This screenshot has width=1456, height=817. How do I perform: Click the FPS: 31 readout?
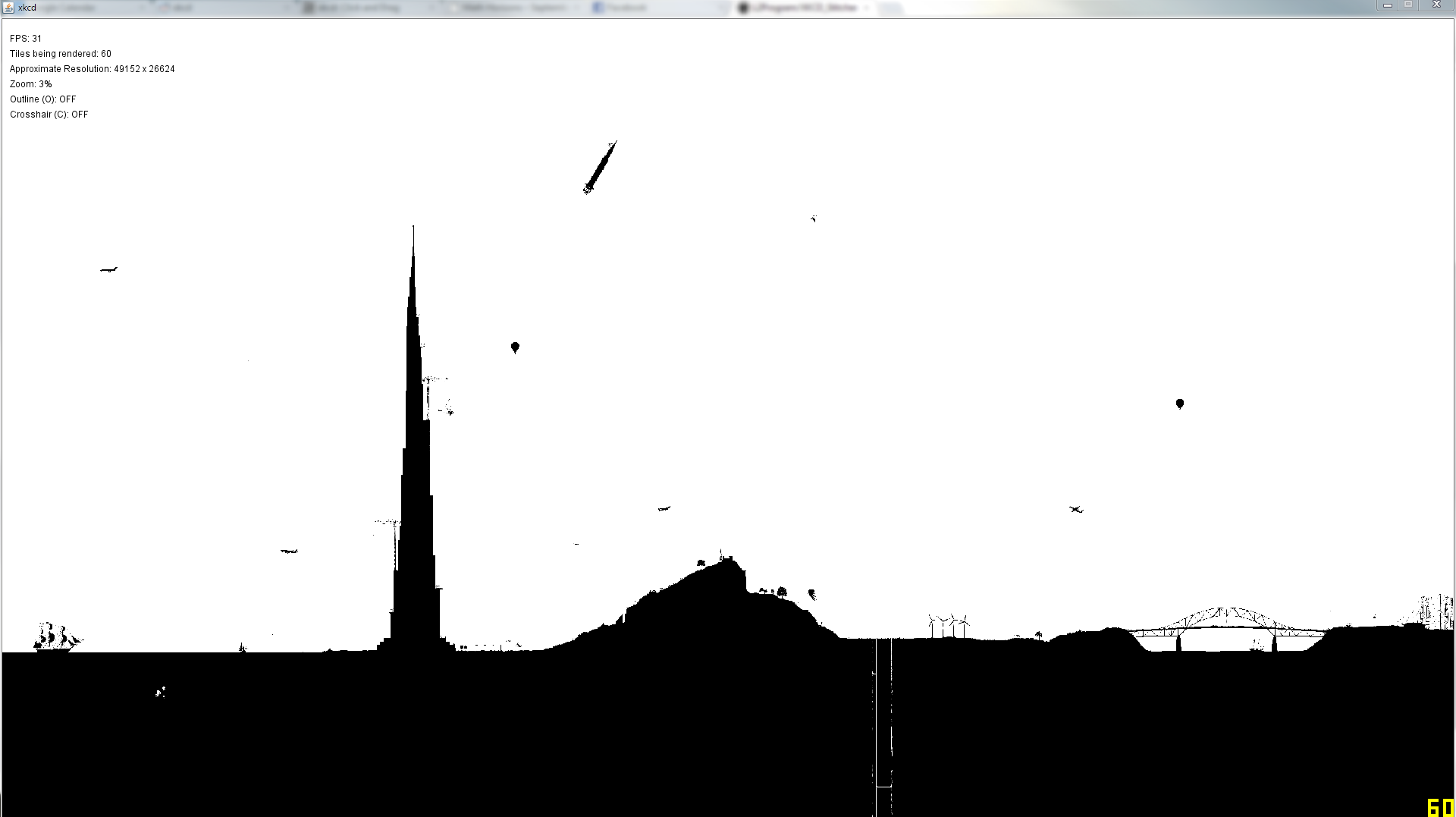pyautogui.click(x=25, y=38)
